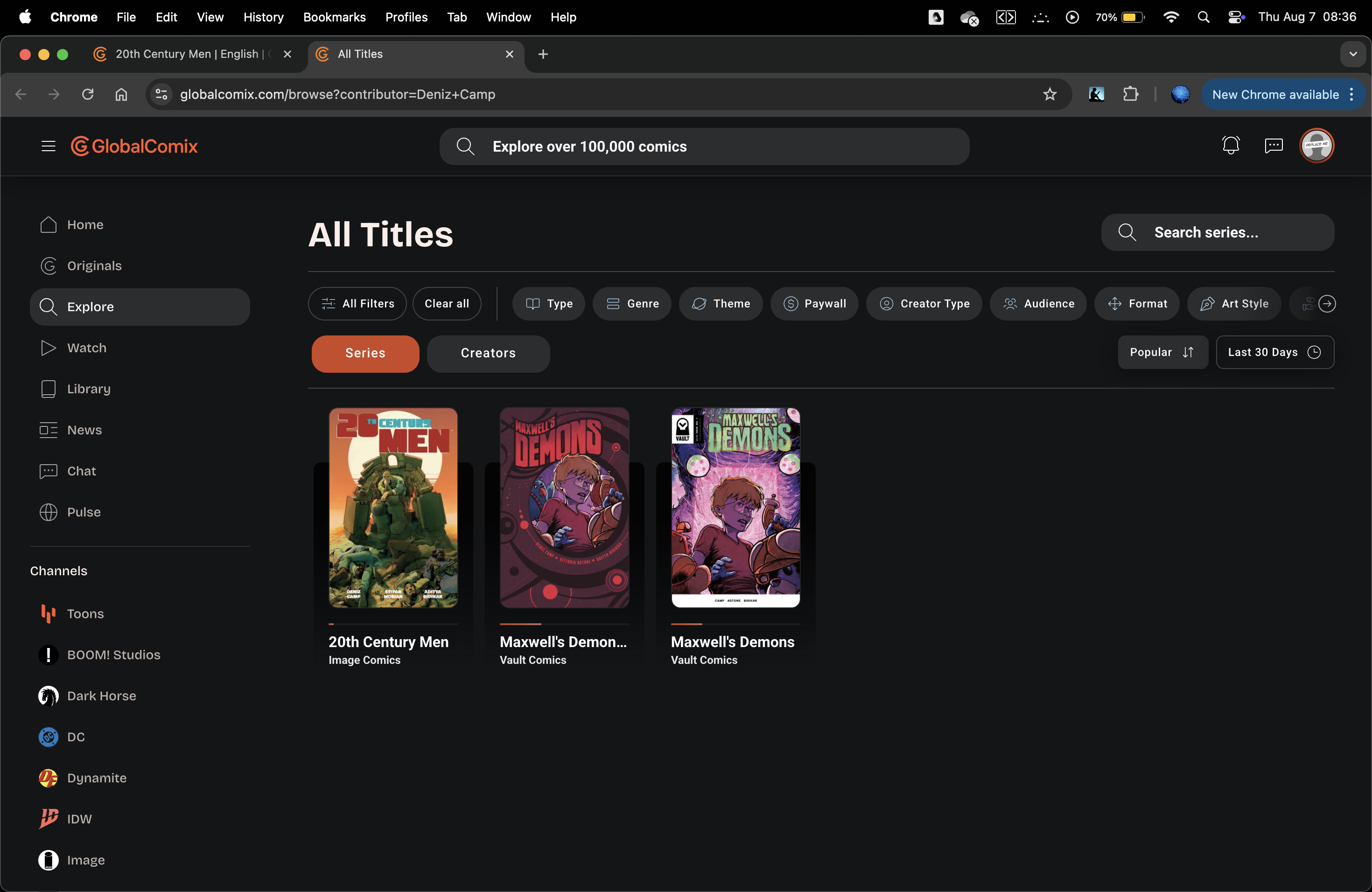Switch to the Series tab

click(365, 353)
